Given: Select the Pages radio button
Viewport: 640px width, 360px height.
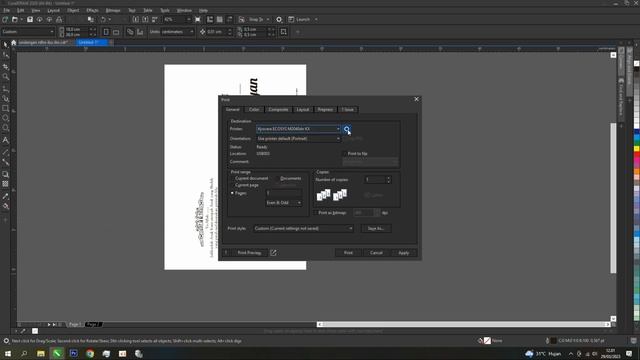Looking at the screenshot, I should pyautogui.click(x=233, y=193).
